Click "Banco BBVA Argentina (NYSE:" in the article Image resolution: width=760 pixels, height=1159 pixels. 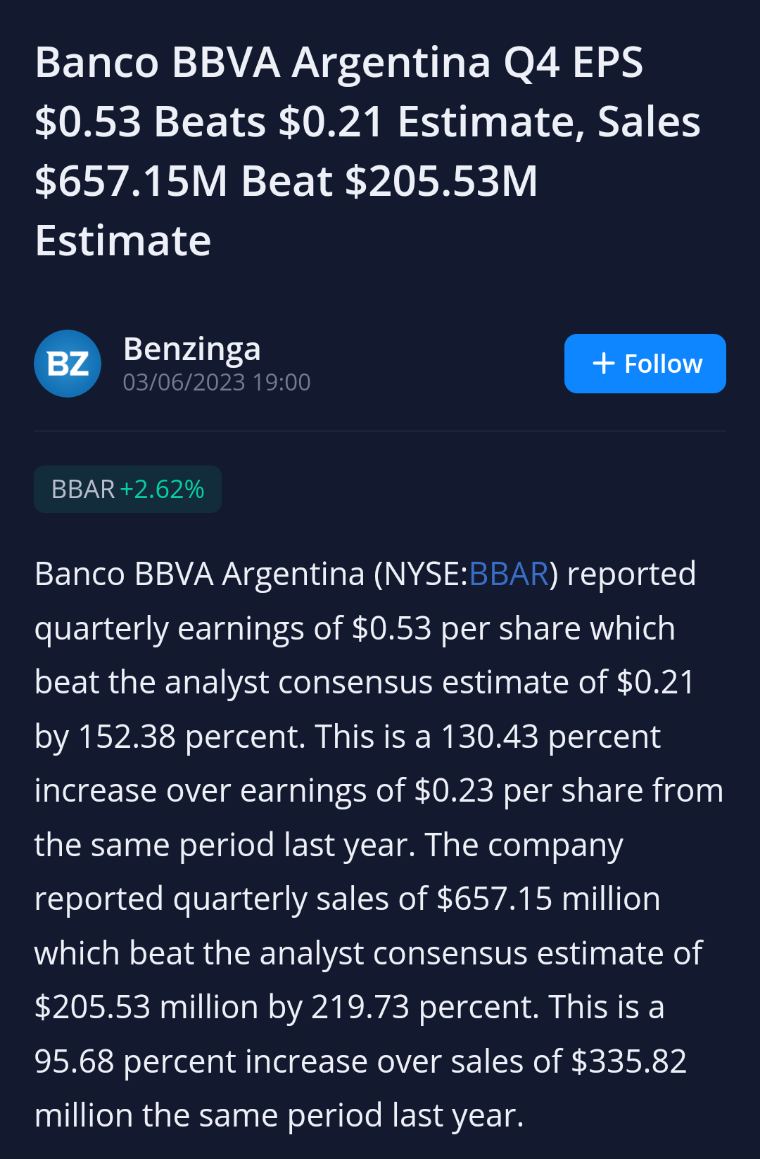click(251, 574)
